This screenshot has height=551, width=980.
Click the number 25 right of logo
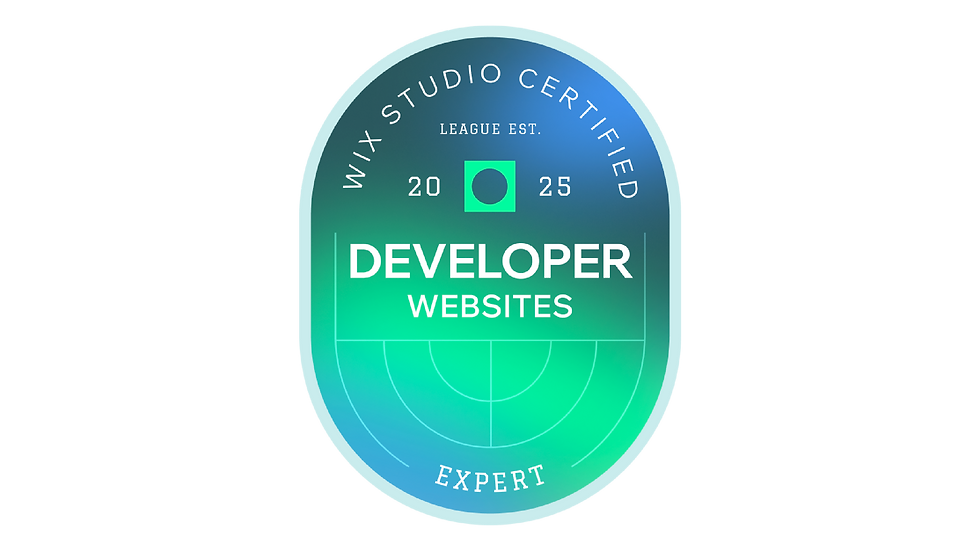point(555,187)
